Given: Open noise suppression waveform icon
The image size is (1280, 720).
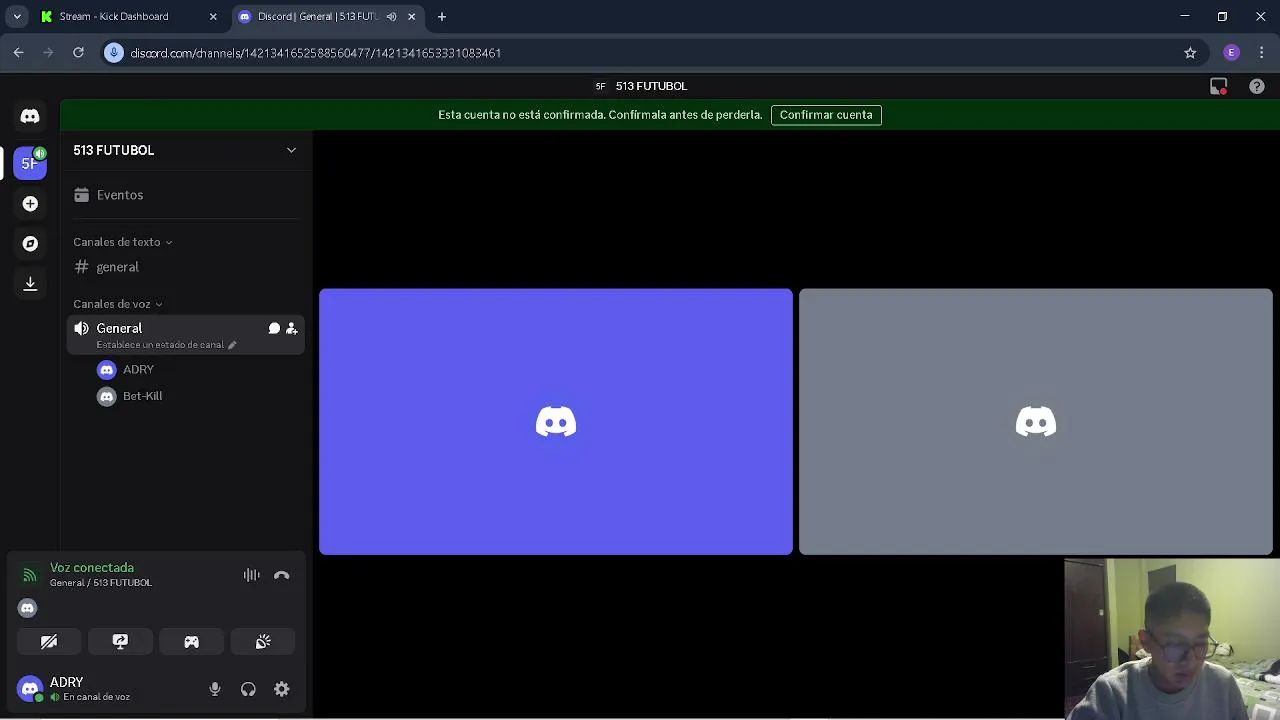Looking at the screenshot, I should coord(252,575).
